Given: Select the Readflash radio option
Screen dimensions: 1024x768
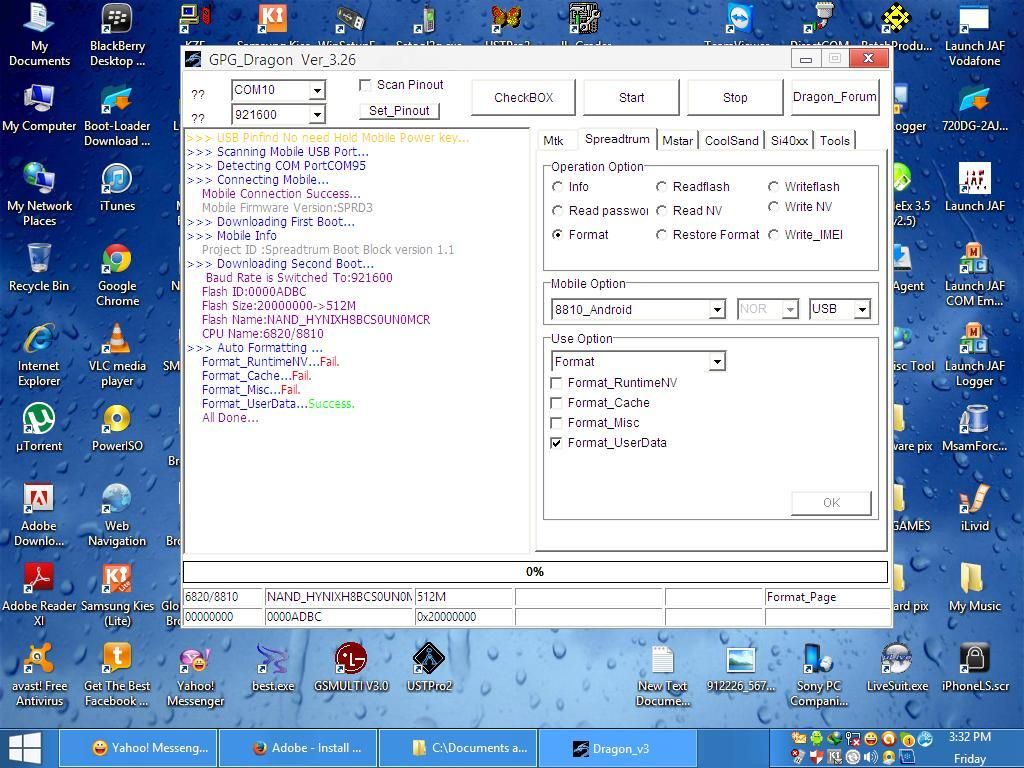Looking at the screenshot, I should coord(661,187).
